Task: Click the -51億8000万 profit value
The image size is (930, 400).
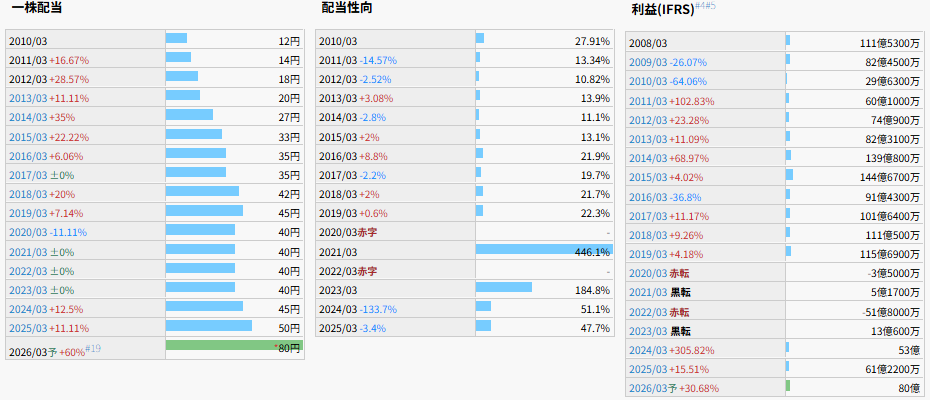Action: pos(891,312)
